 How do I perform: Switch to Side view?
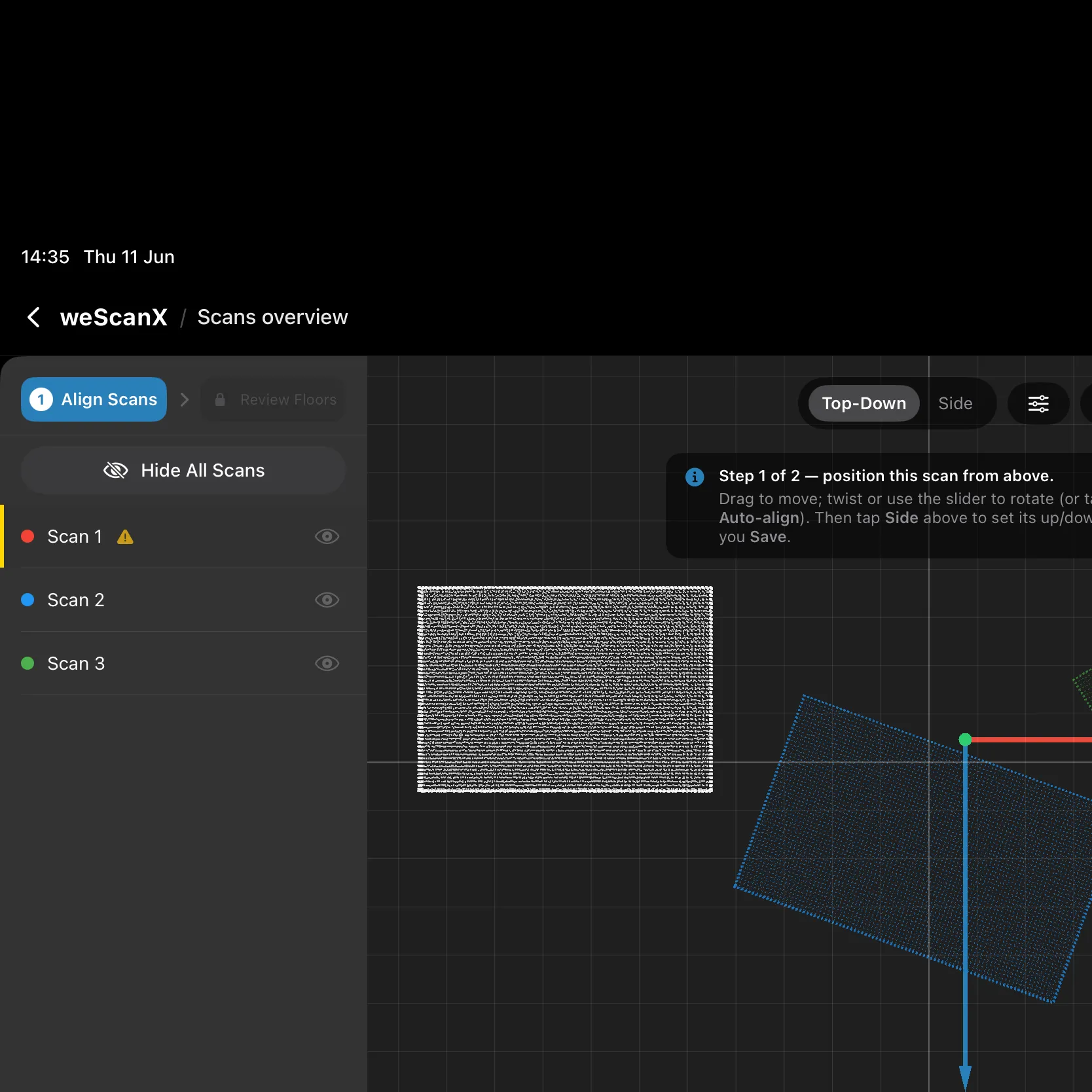[x=955, y=403]
